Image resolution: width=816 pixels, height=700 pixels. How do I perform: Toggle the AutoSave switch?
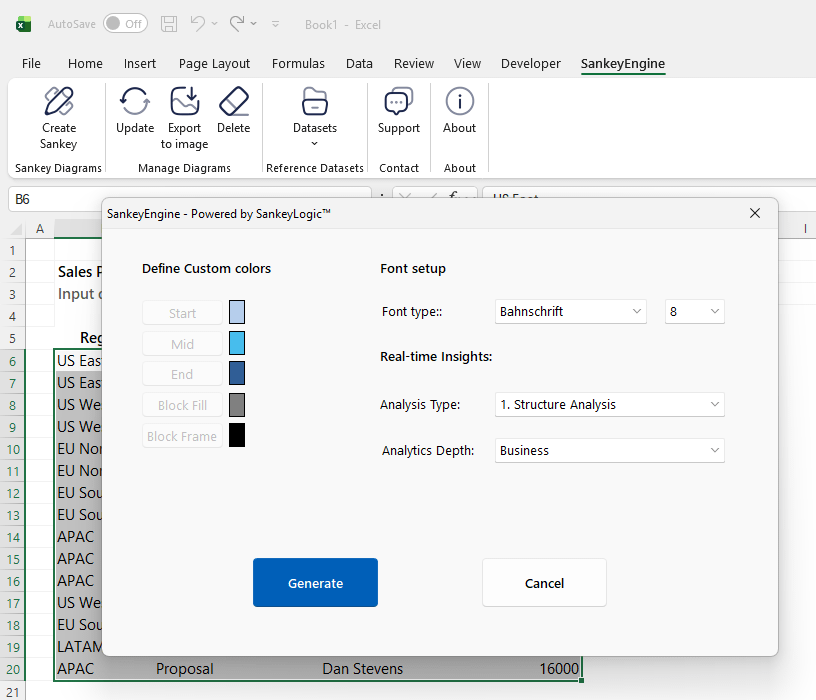click(x=125, y=24)
